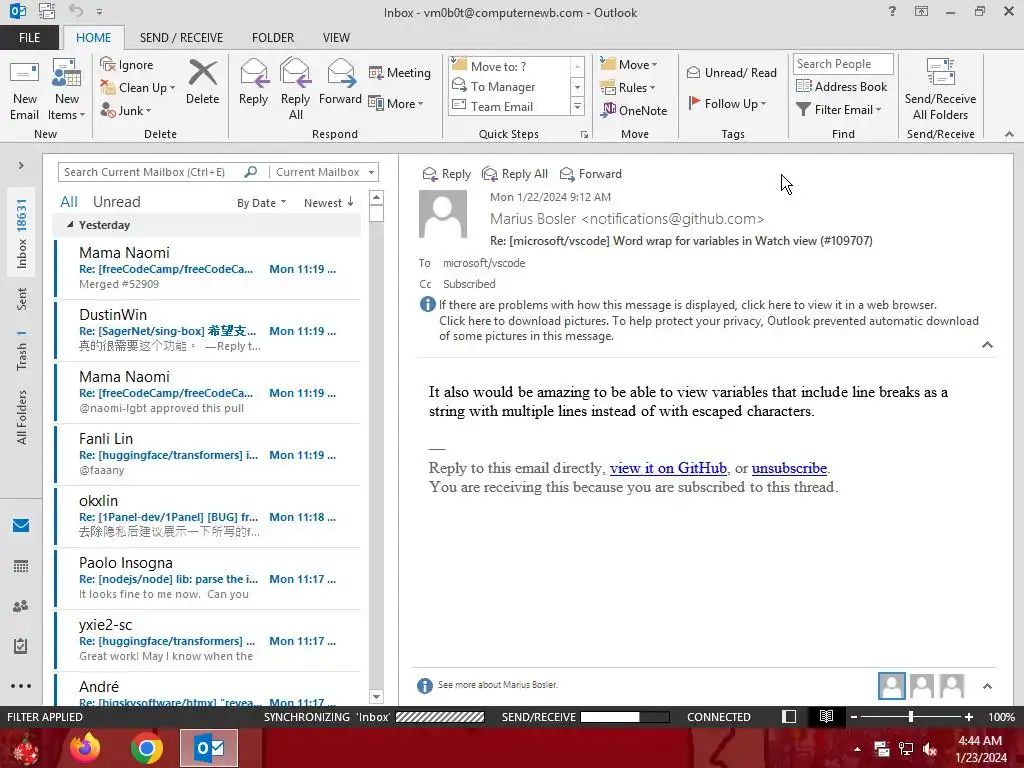Screen dimensions: 1024x768
Task: Zoom out with the minus button
Action: [x=854, y=717]
